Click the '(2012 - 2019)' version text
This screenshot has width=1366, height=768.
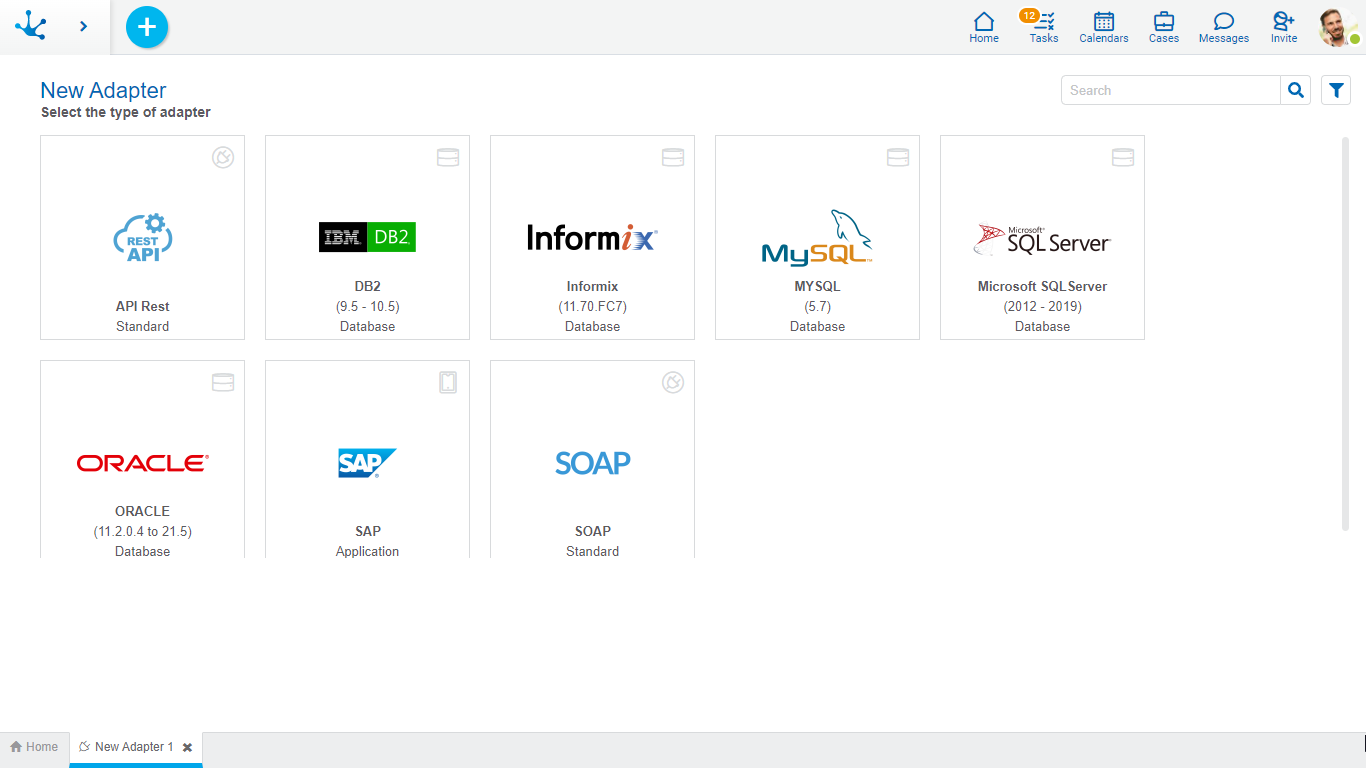[1043, 306]
